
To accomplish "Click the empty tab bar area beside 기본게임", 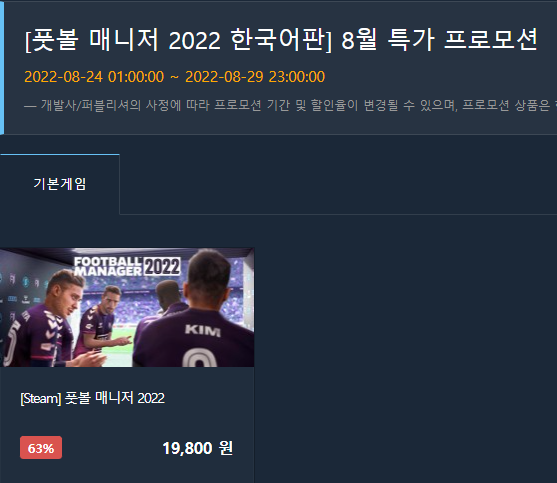I will coord(338,184).
